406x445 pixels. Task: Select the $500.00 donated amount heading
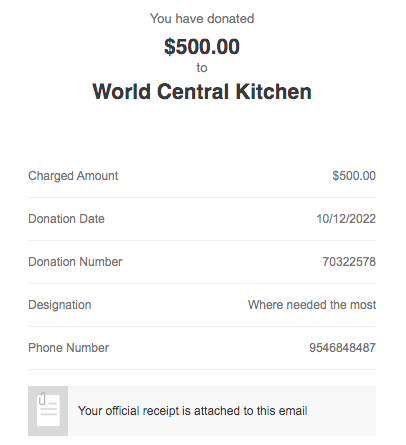click(x=202, y=46)
